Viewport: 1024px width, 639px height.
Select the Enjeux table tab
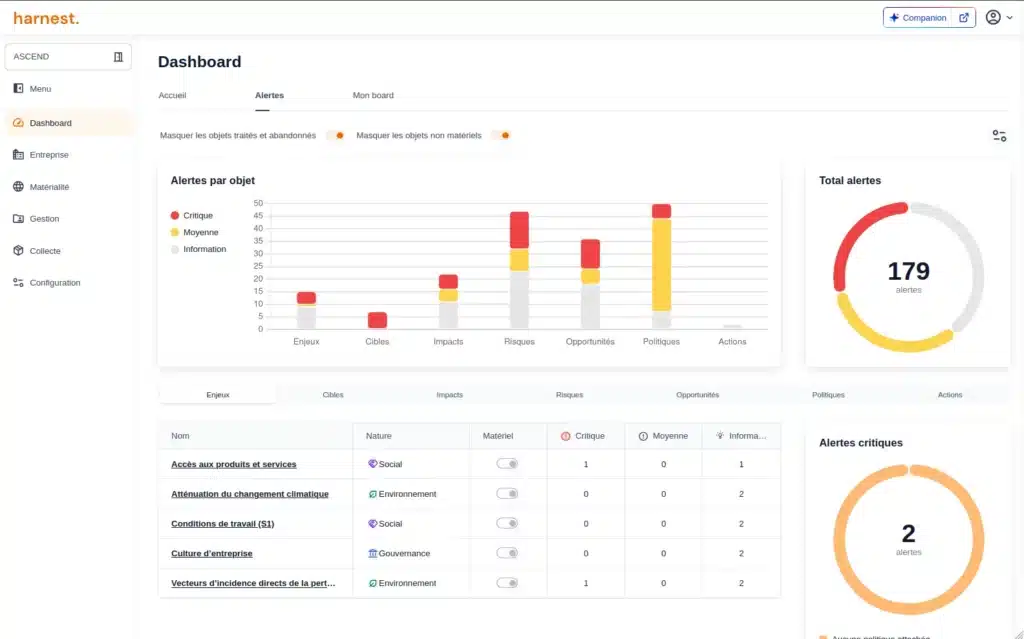[x=217, y=395]
